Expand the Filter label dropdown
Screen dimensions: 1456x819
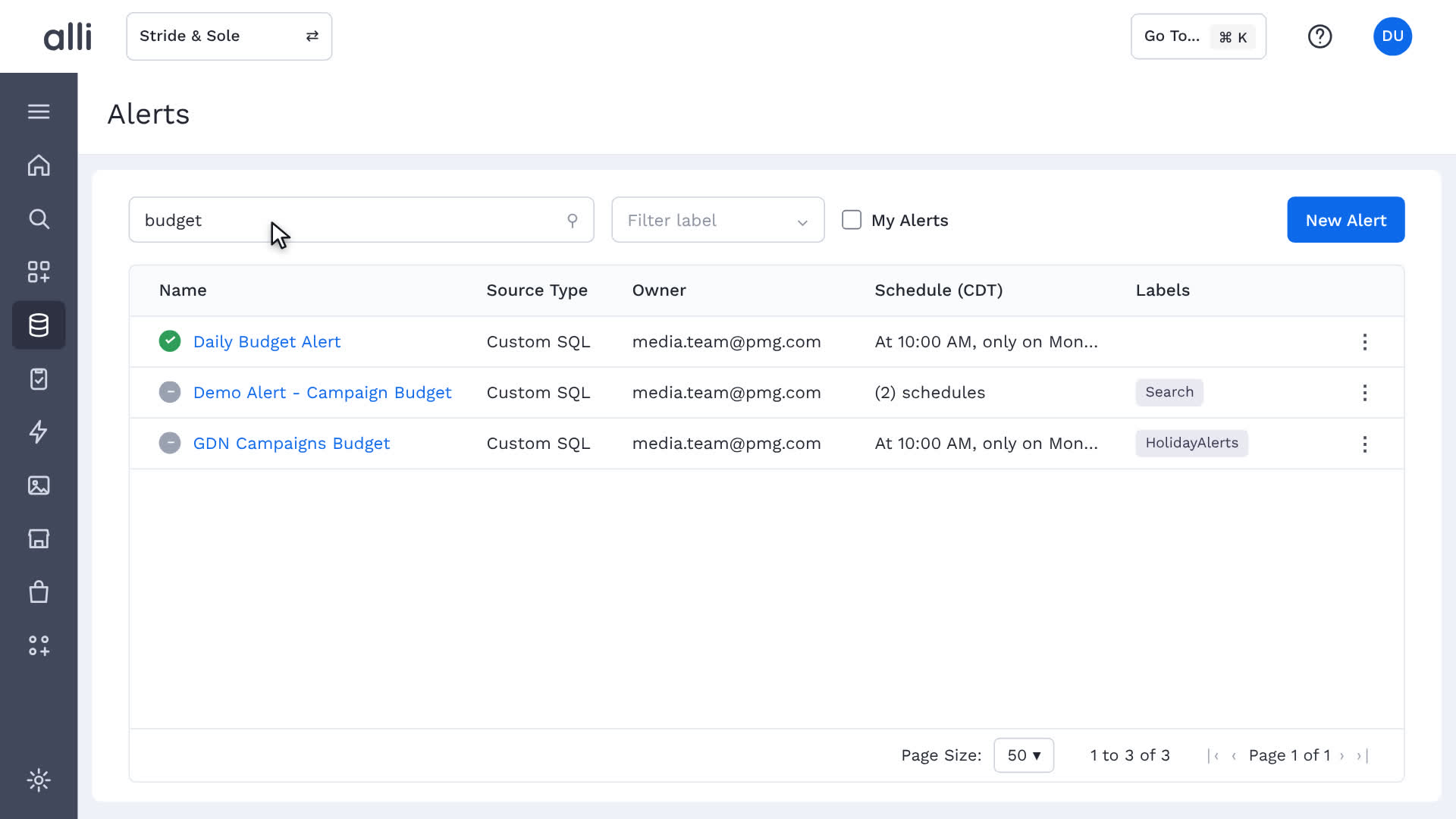click(x=718, y=220)
